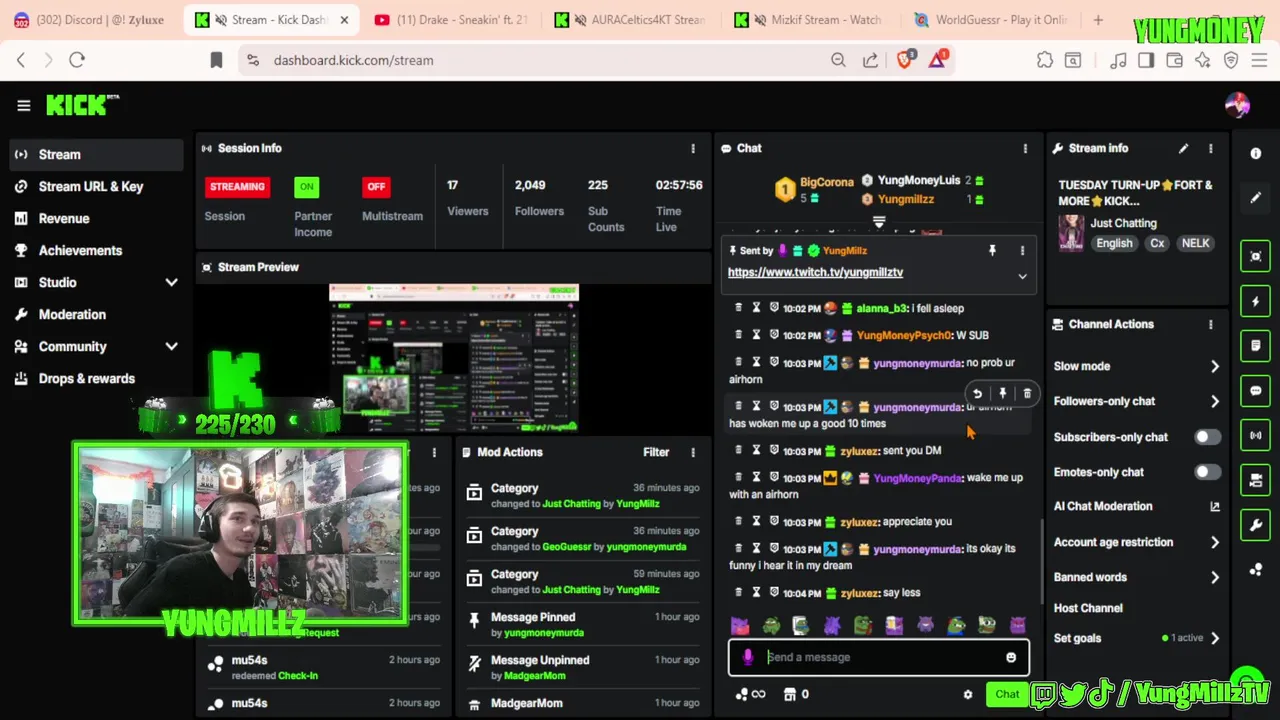Expand Community section in sidebar

click(x=171, y=347)
